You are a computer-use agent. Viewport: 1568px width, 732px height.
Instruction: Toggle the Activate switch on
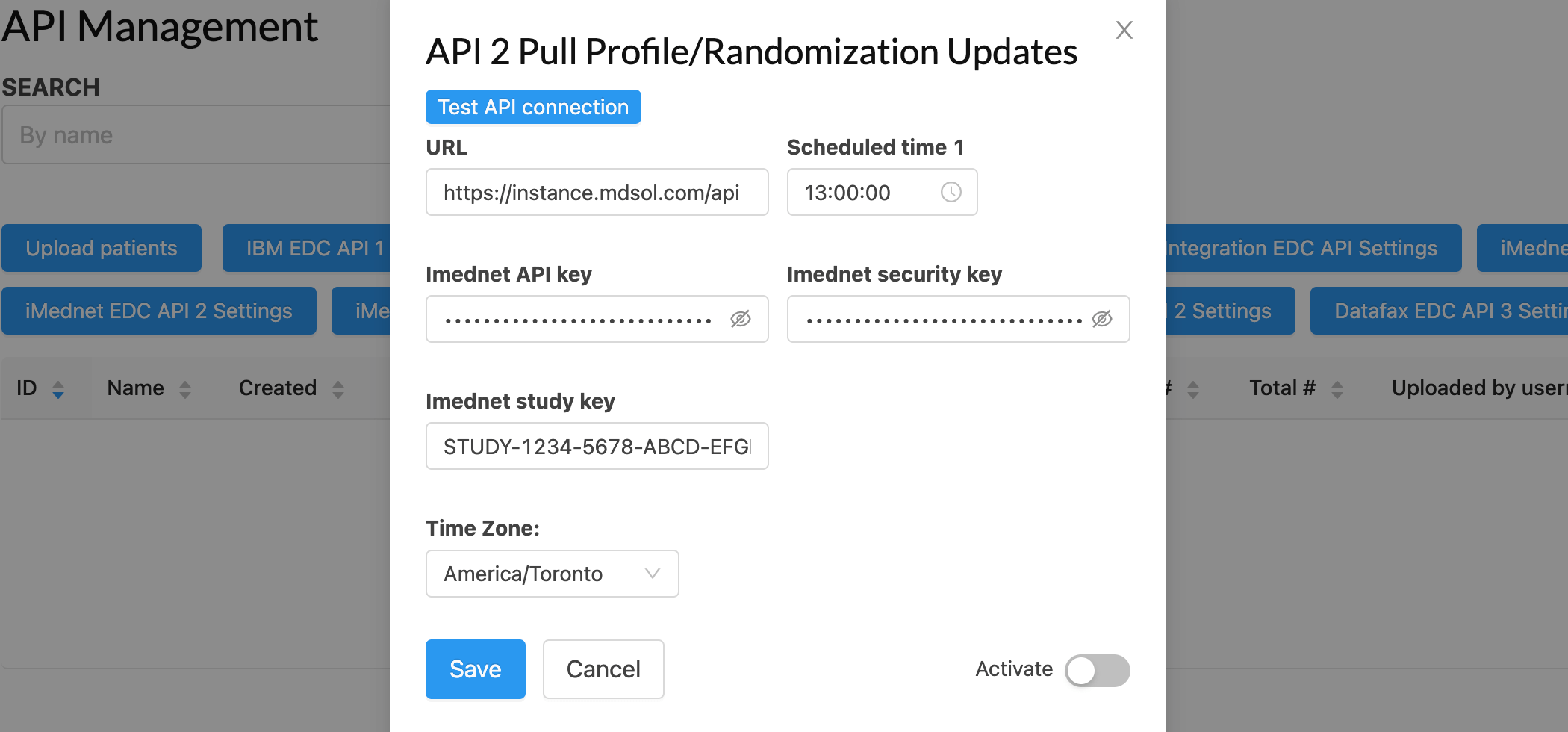pyautogui.click(x=1097, y=670)
